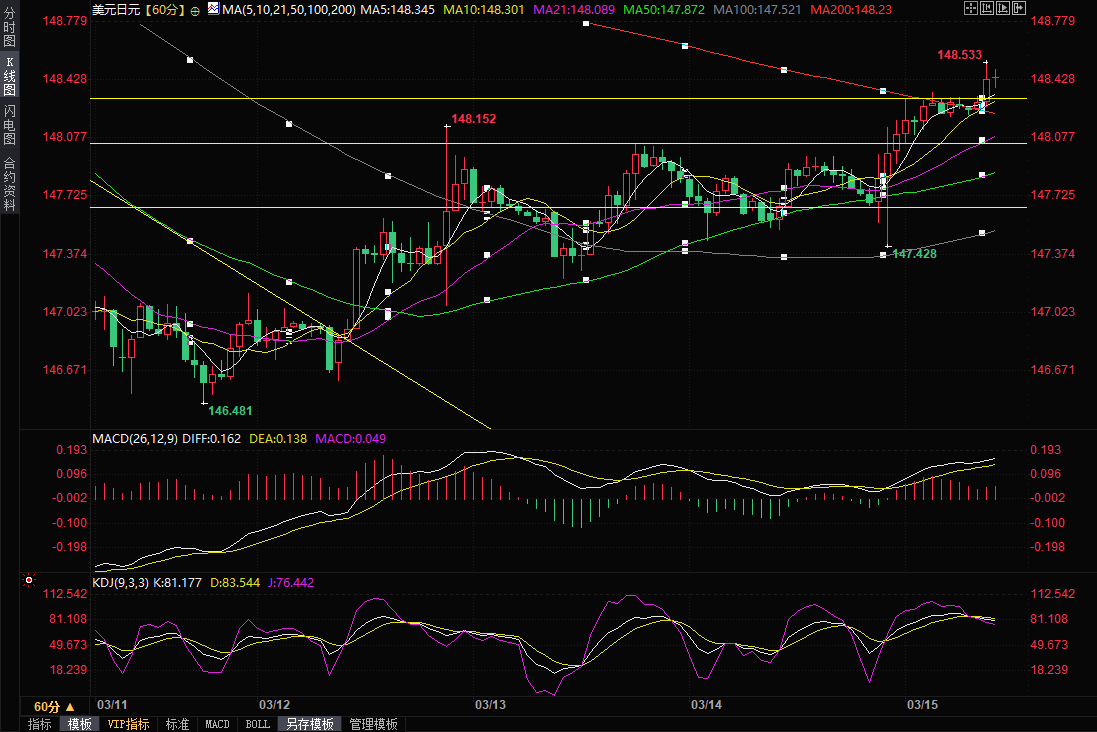Click 另存模板 to save template

point(308,724)
